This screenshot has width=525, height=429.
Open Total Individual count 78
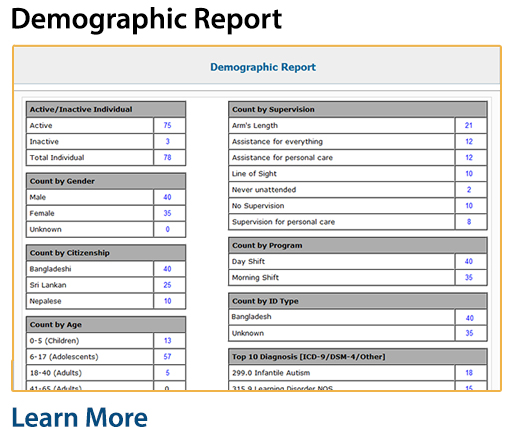[167, 157]
